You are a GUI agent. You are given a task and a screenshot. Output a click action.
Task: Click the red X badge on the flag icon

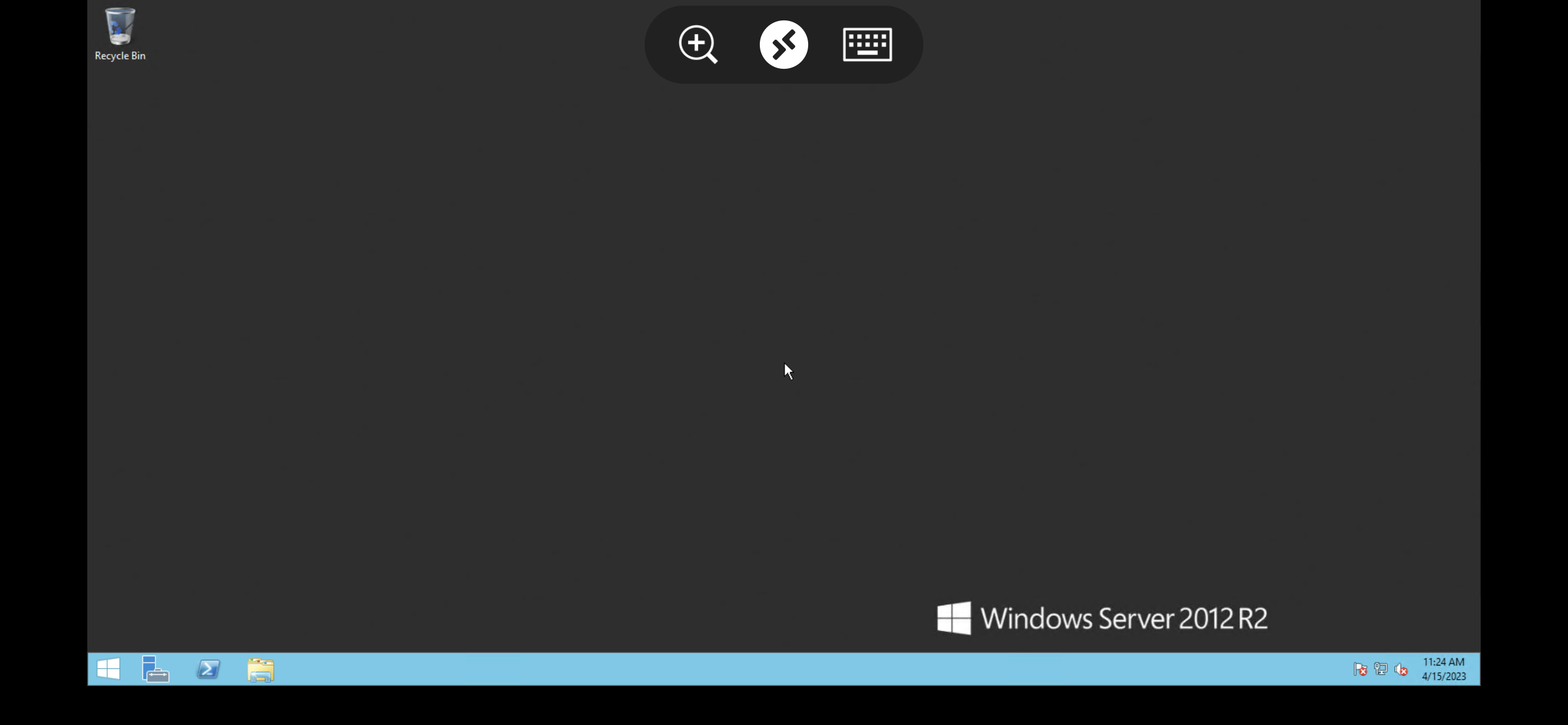pyautogui.click(x=1363, y=672)
